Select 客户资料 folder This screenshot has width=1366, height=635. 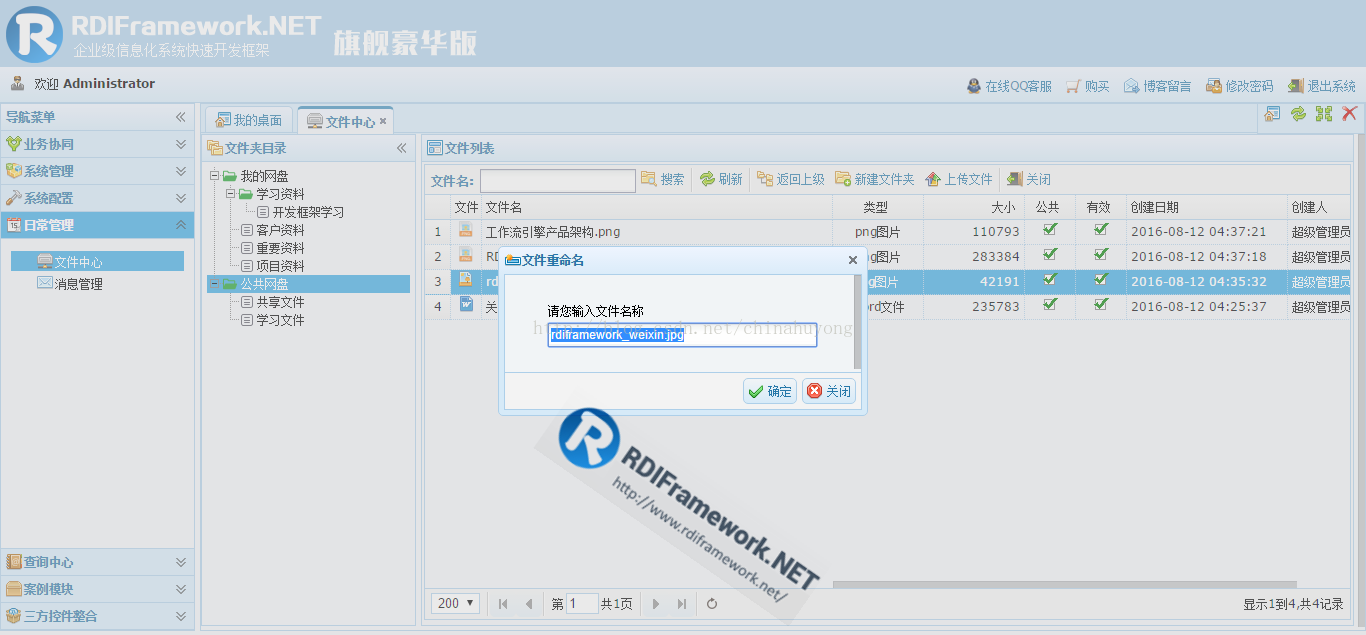(x=281, y=230)
